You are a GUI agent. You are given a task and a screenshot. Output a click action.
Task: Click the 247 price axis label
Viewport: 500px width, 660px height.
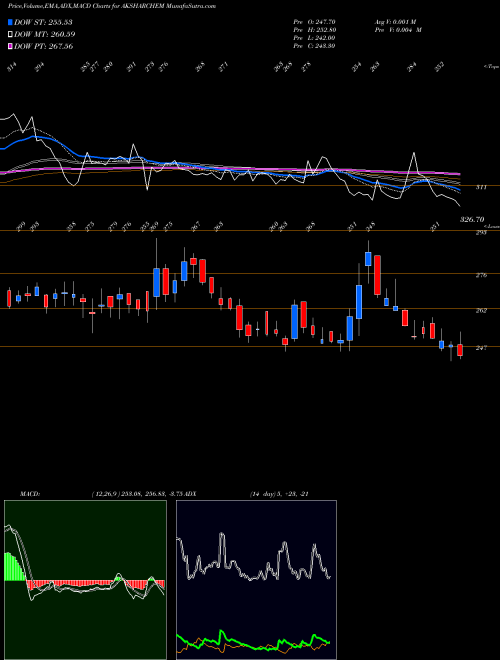coord(481,348)
